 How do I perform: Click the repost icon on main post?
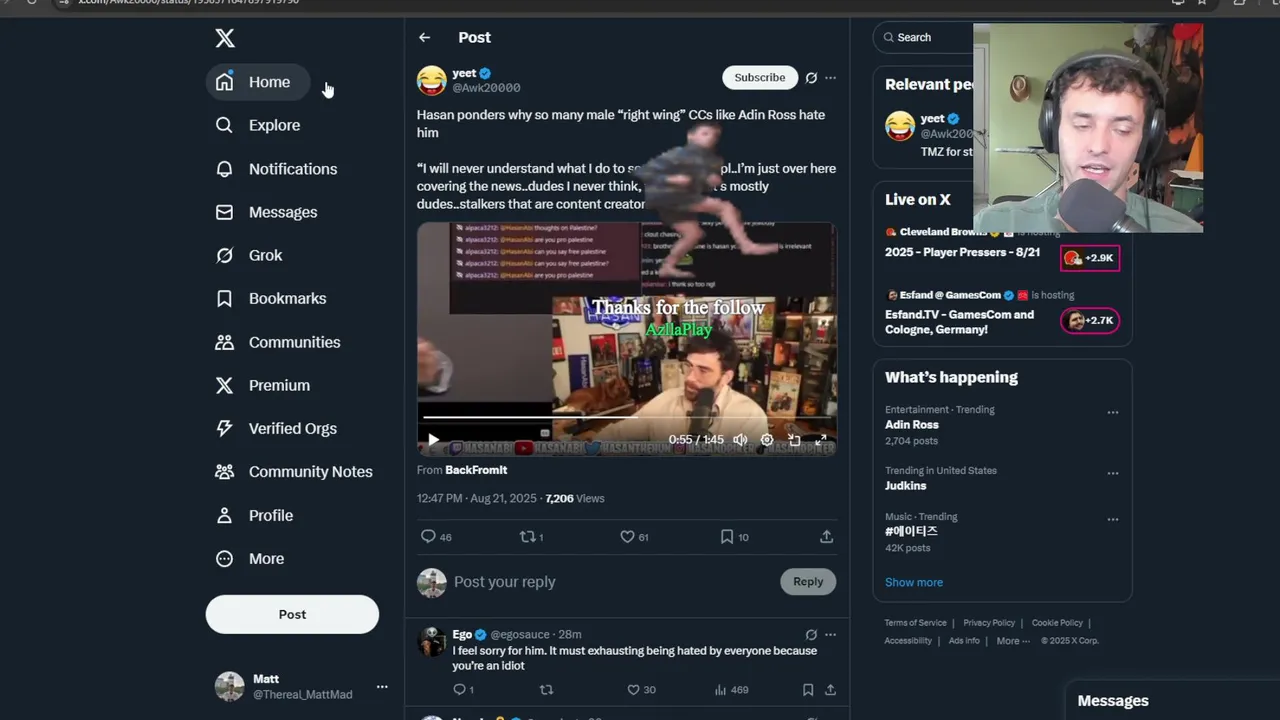(x=527, y=537)
